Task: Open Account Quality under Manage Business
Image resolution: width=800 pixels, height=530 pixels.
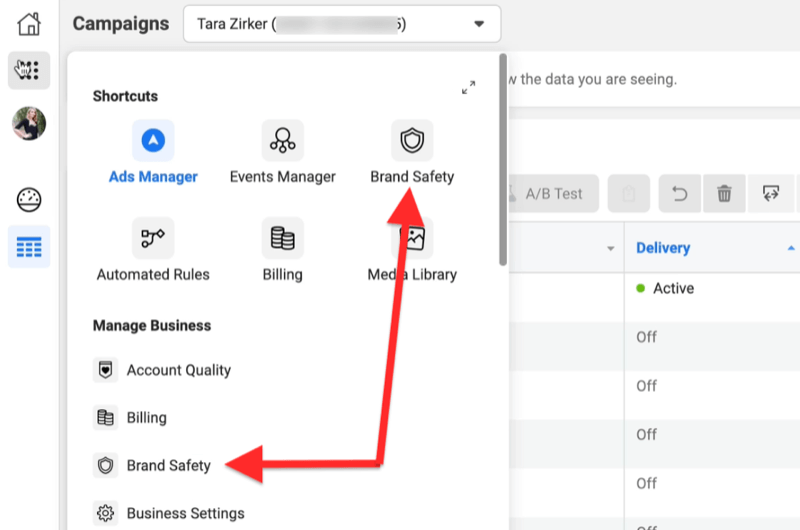Action: click(x=162, y=370)
